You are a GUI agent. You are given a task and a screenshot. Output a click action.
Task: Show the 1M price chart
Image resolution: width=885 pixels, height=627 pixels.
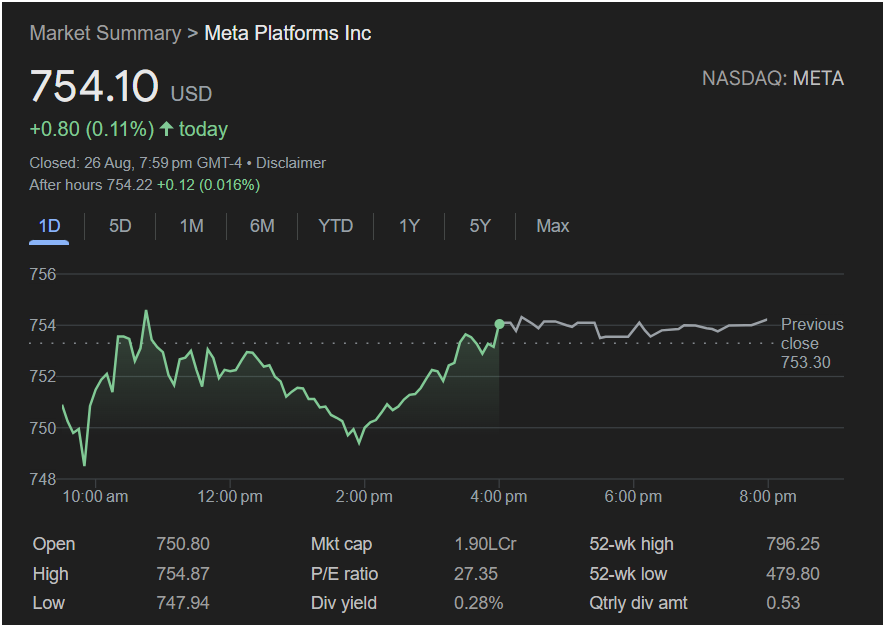pyautogui.click(x=191, y=226)
